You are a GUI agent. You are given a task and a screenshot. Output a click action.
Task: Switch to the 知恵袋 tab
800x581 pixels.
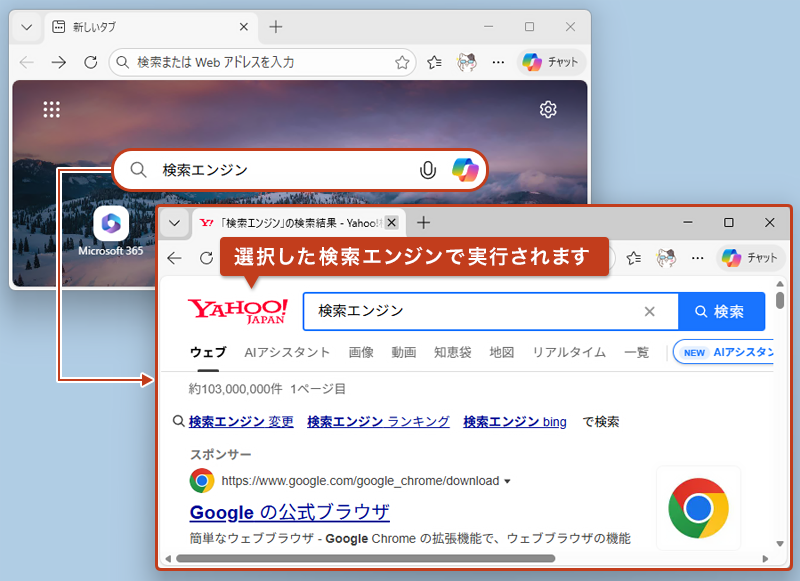tap(453, 352)
